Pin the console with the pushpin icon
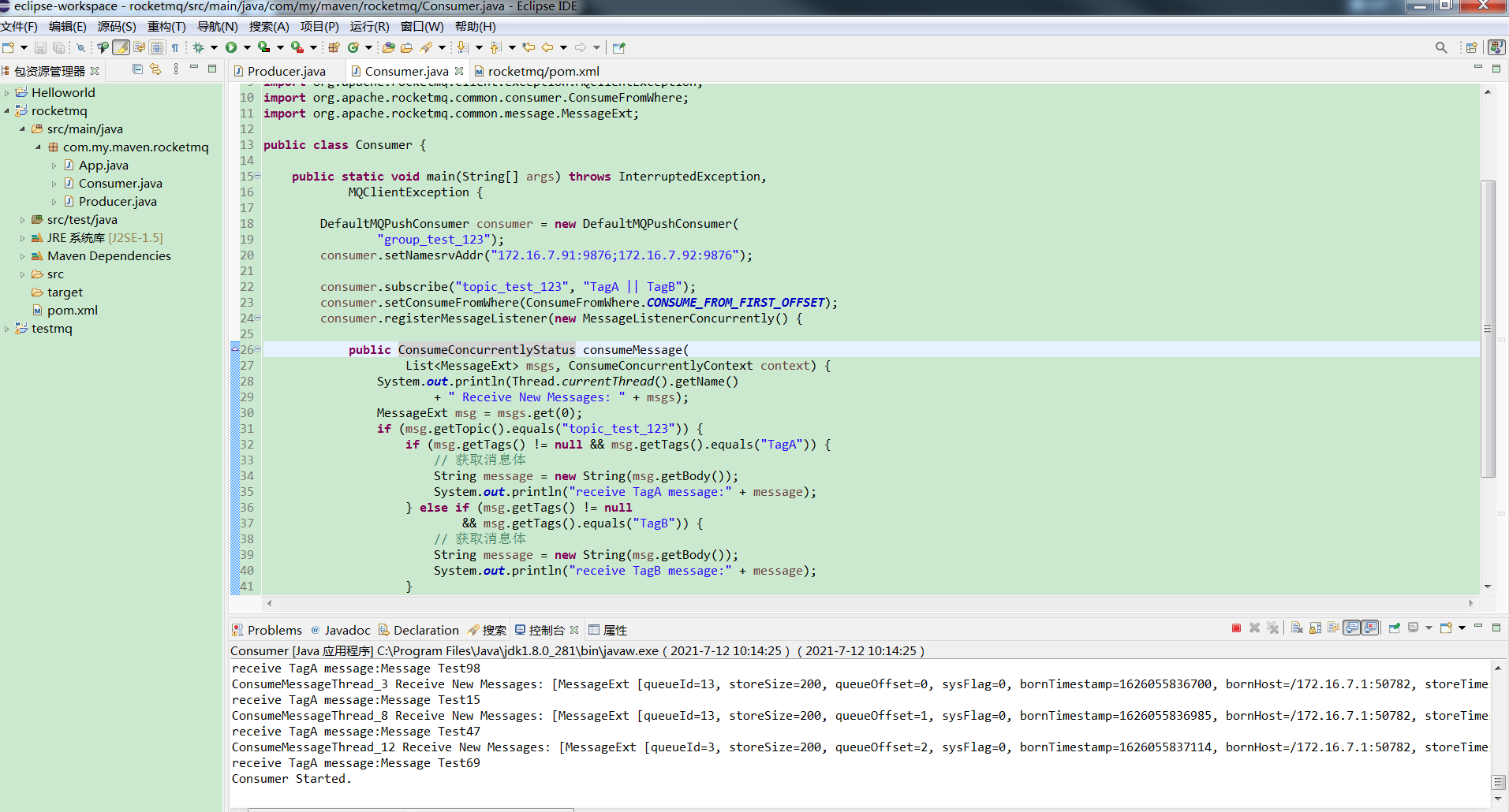This screenshot has width=1509, height=812. click(1394, 628)
